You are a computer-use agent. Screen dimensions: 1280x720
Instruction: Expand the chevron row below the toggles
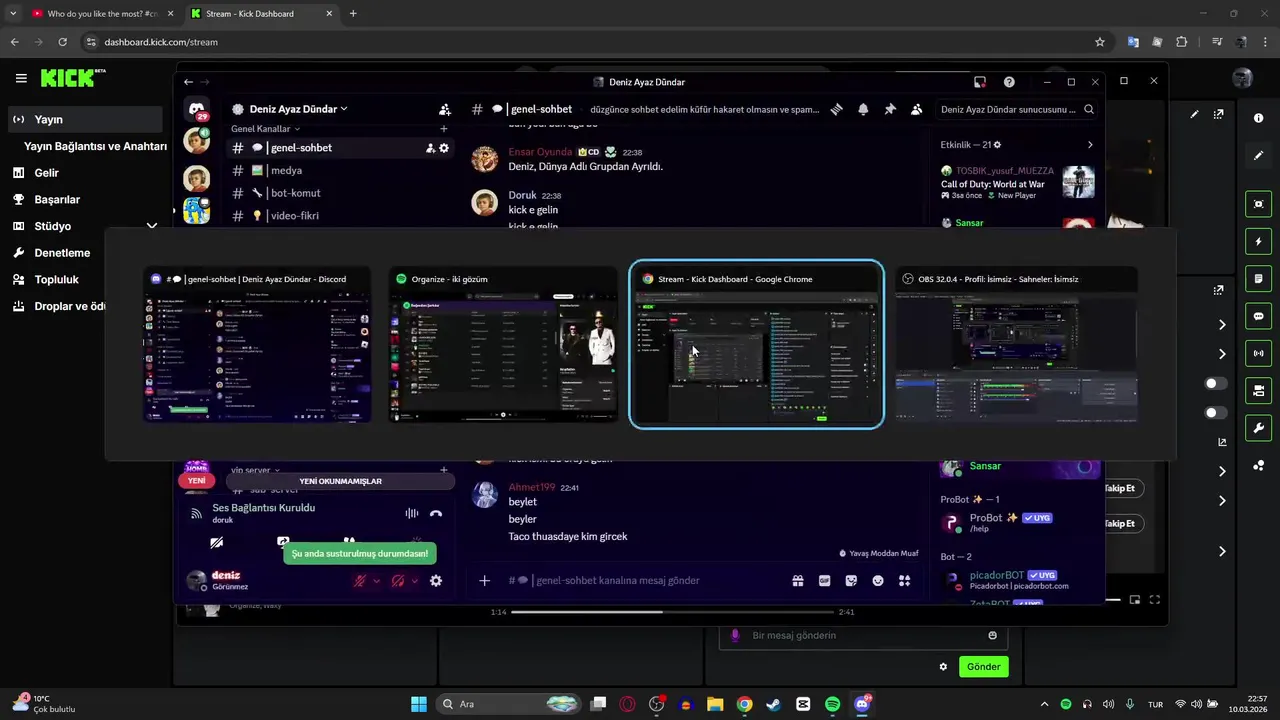(1222, 471)
